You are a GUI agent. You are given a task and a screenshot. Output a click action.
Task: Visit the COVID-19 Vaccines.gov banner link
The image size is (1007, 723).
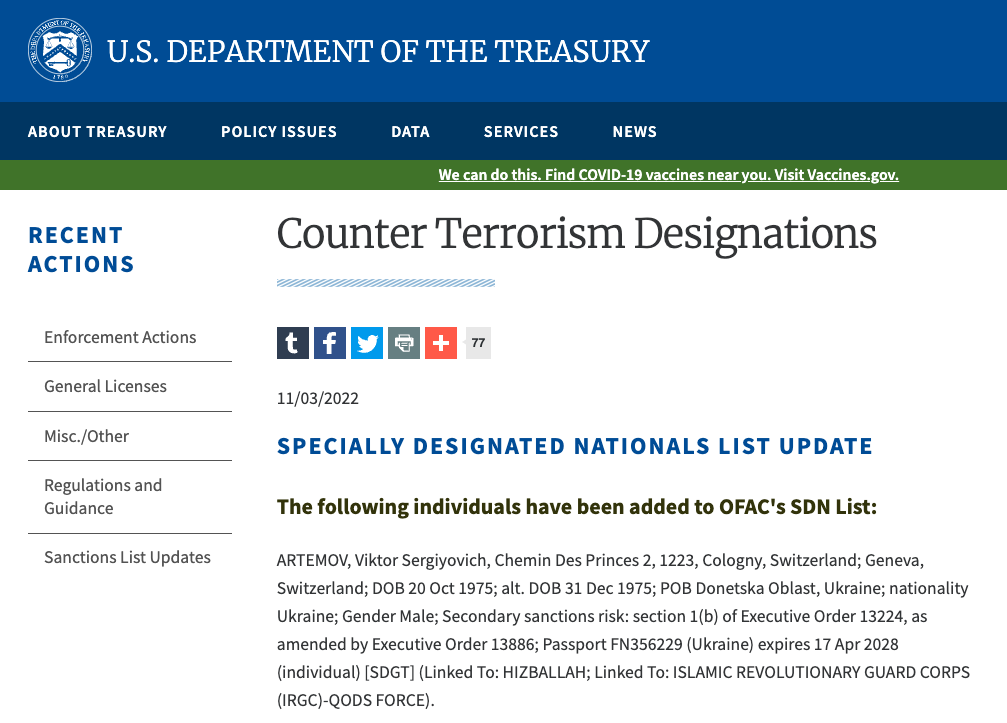point(668,175)
